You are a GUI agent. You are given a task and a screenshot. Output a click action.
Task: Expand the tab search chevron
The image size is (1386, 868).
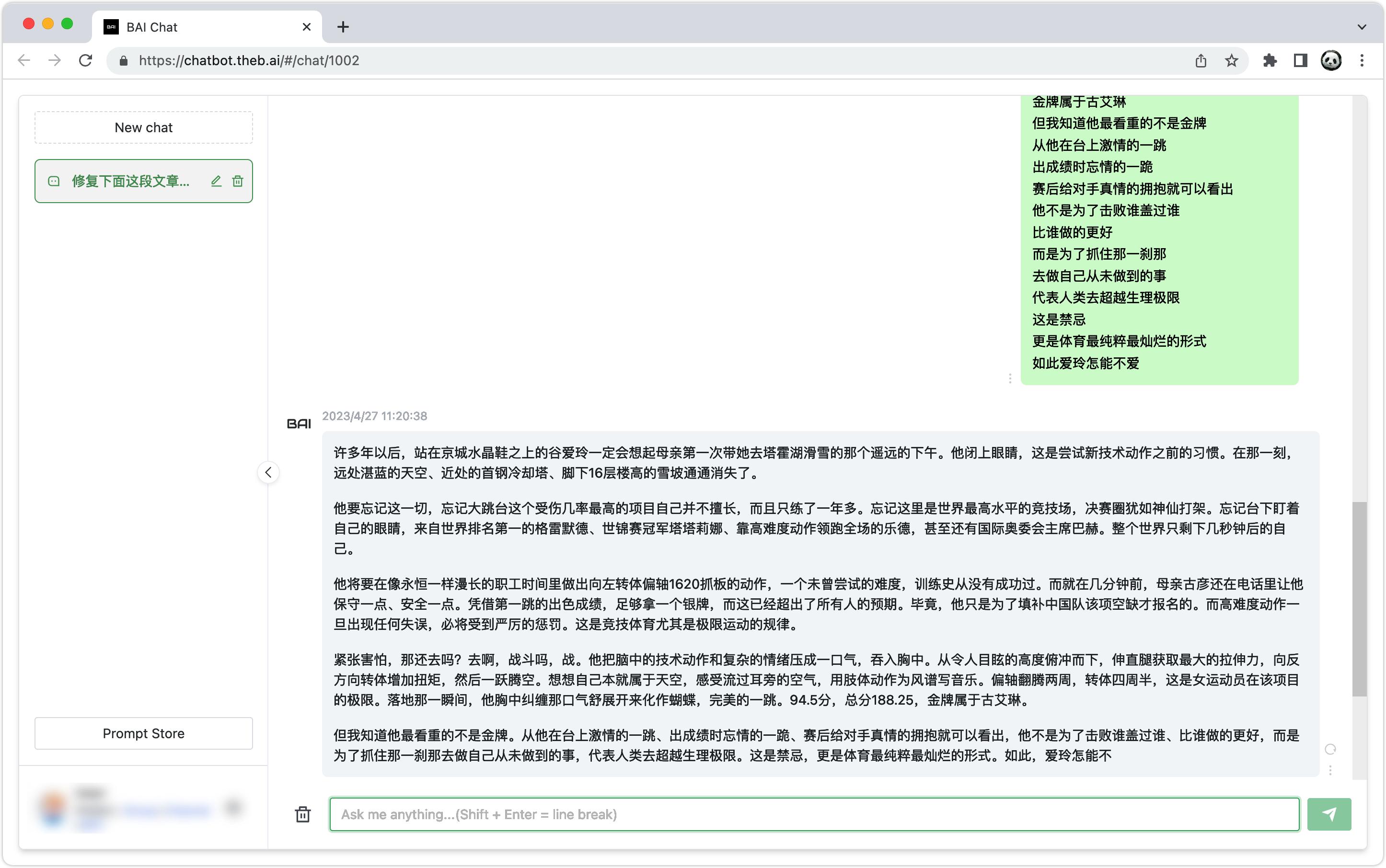pyautogui.click(x=1362, y=27)
